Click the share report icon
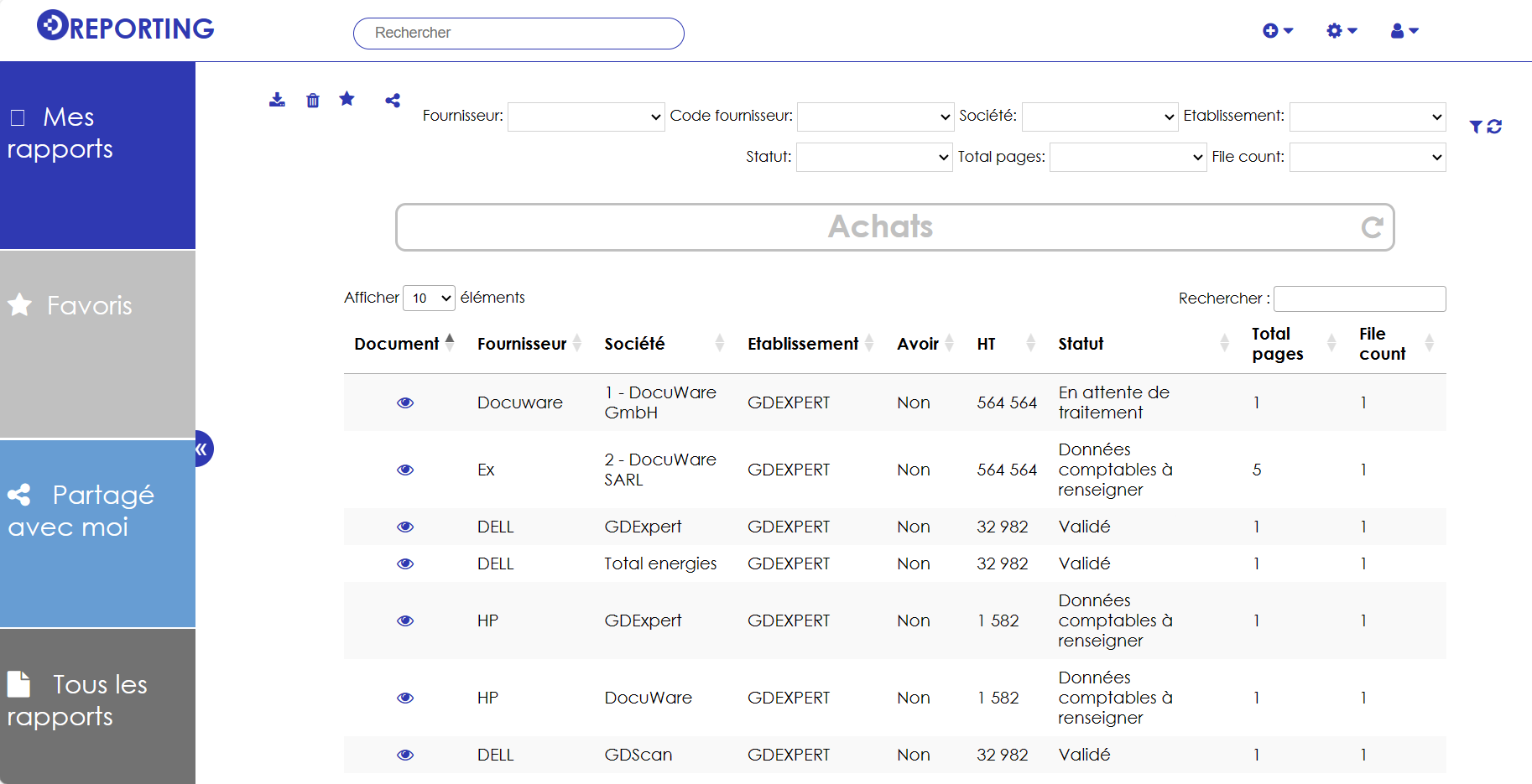 click(x=393, y=101)
